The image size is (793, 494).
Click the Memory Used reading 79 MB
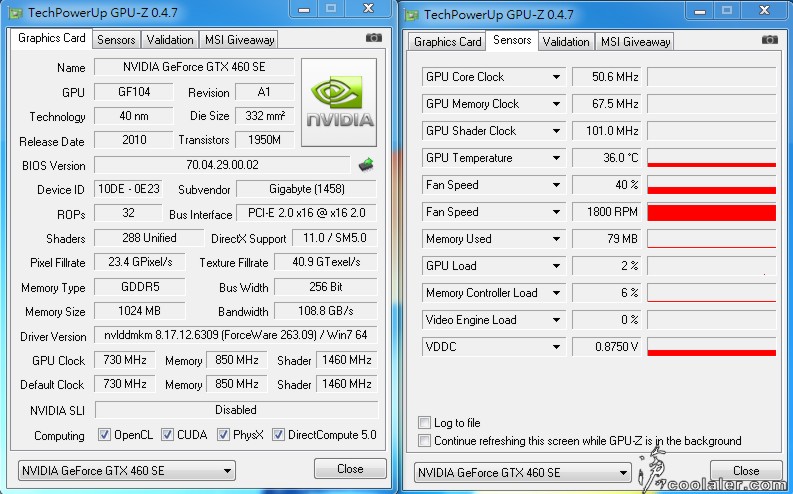pos(607,239)
